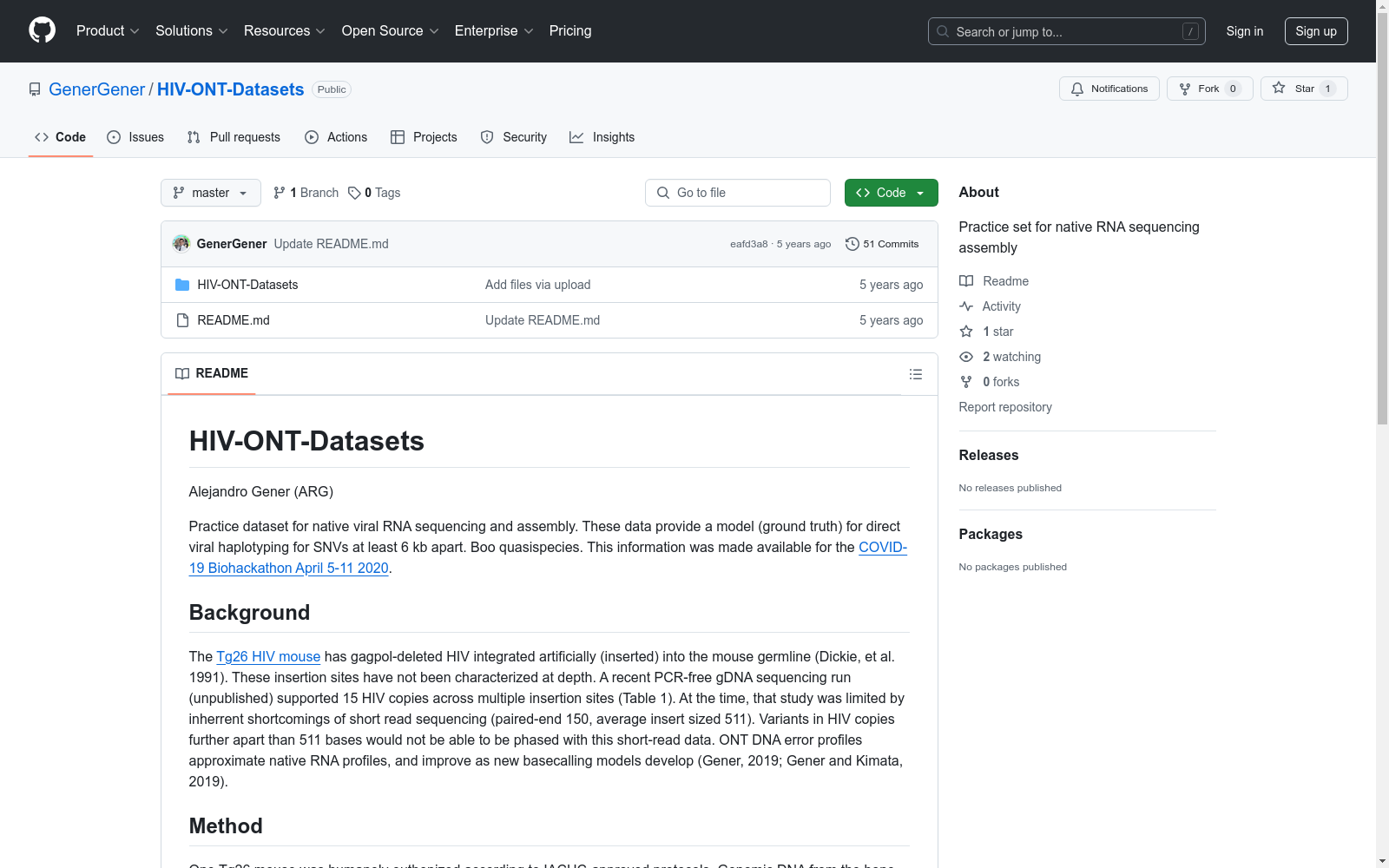Open GenerGener commit author link
Viewport: 1389px width, 868px height.
tap(232, 244)
